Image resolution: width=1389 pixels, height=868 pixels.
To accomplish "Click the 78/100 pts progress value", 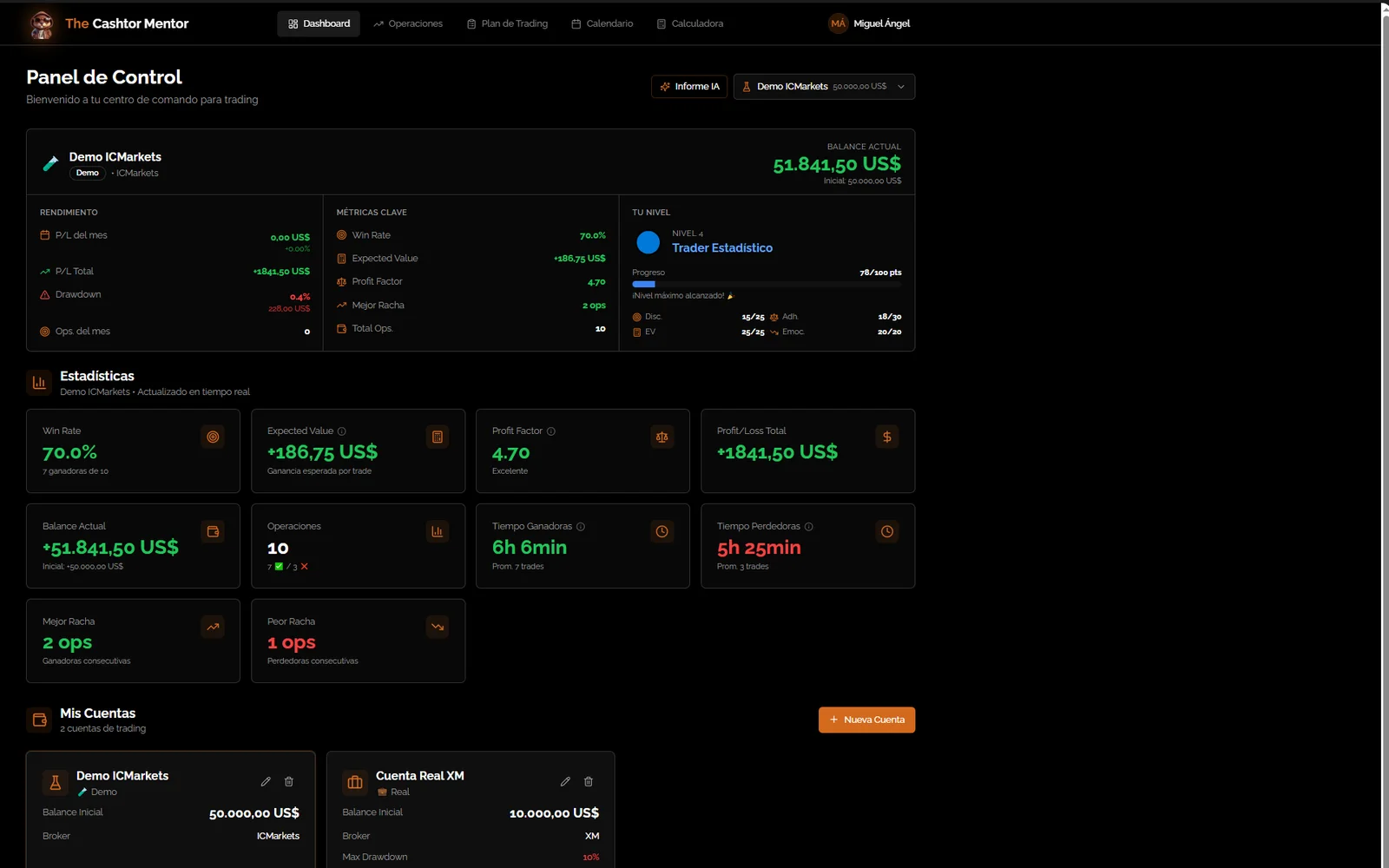I will pos(880,273).
